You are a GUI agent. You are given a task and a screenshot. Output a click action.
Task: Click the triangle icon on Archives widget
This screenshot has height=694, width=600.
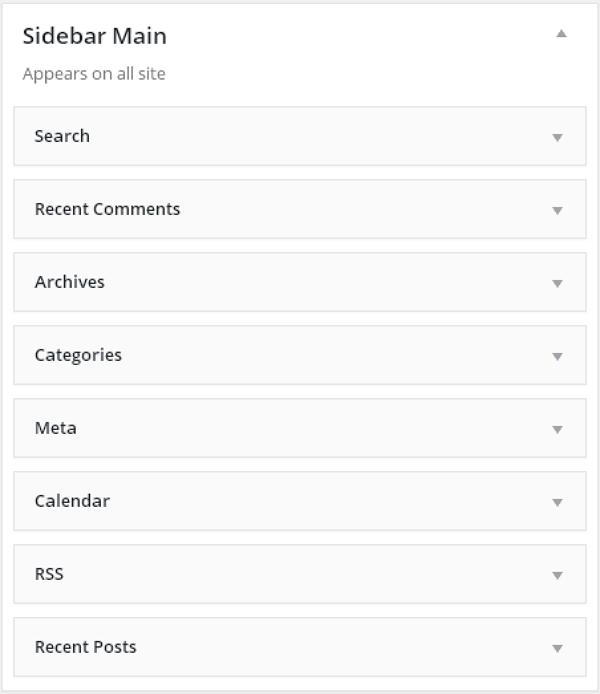pyautogui.click(x=558, y=283)
